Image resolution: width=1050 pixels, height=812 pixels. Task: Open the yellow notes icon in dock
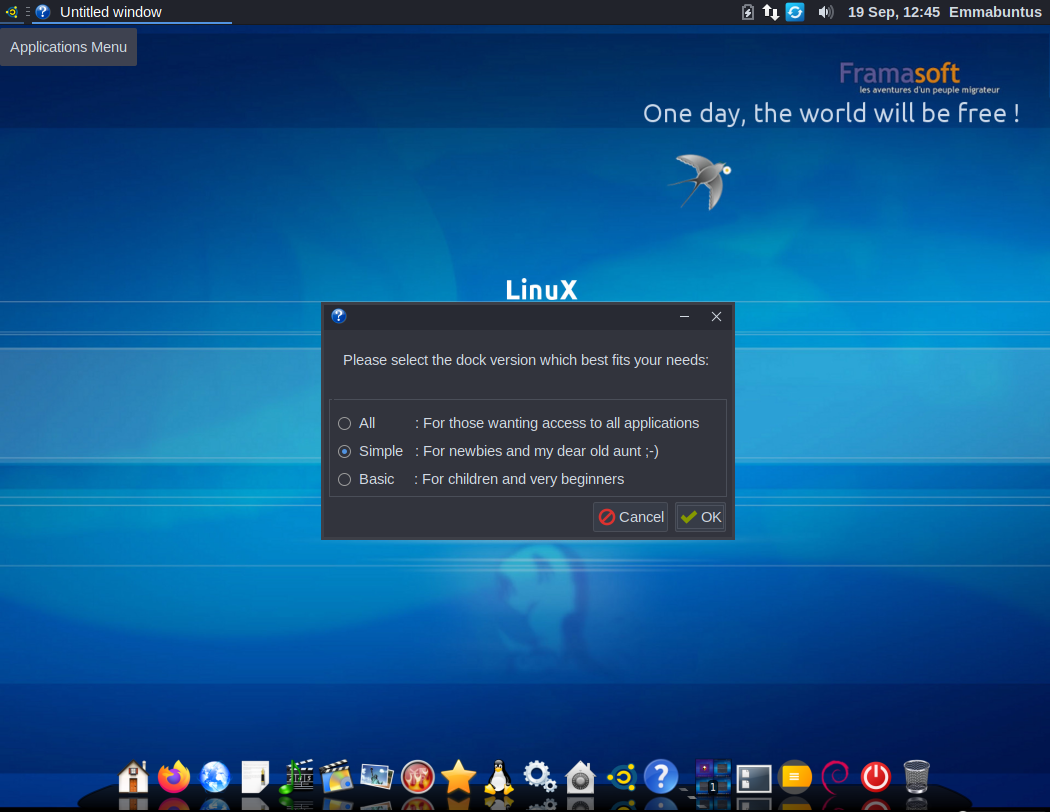coord(795,777)
